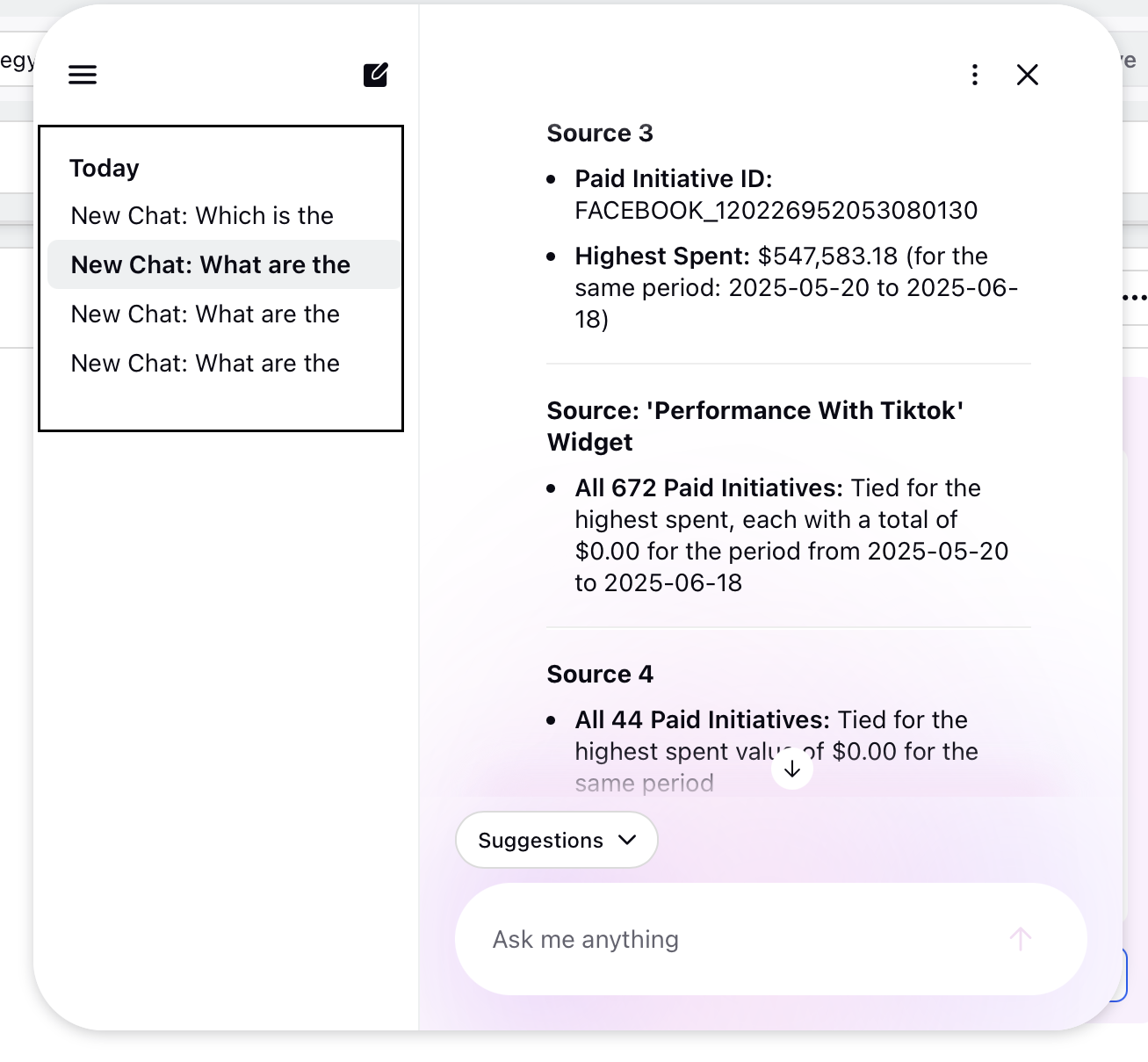Click the 'Today' history section heading
The height and width of the screenshot is (1062, 1148).
click(105, 168)
